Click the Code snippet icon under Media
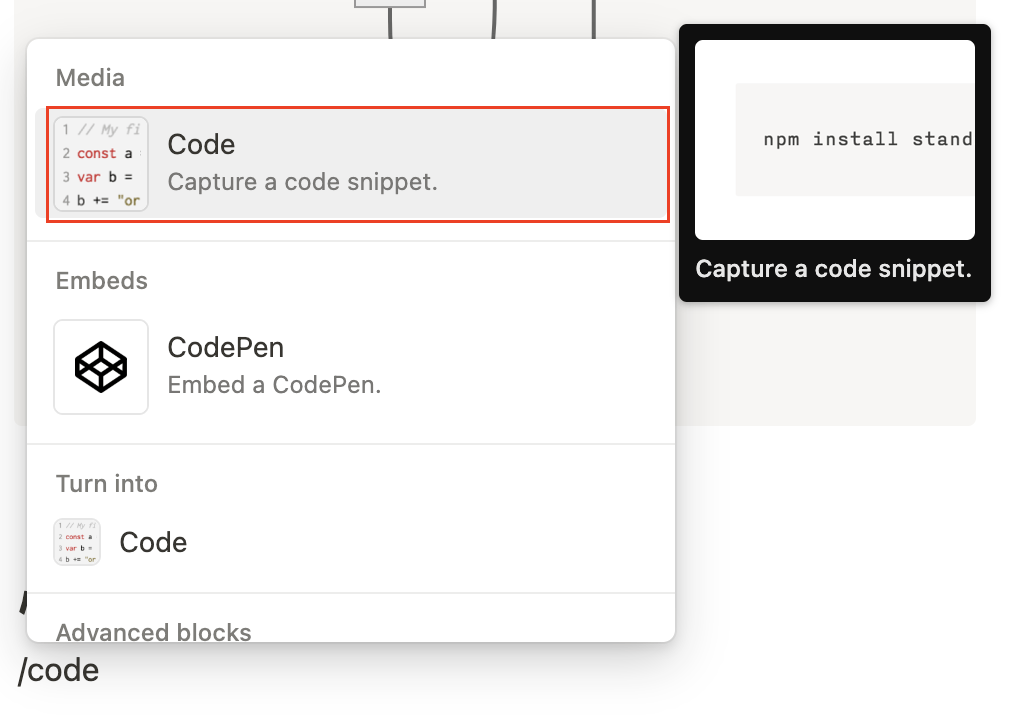 101,164
